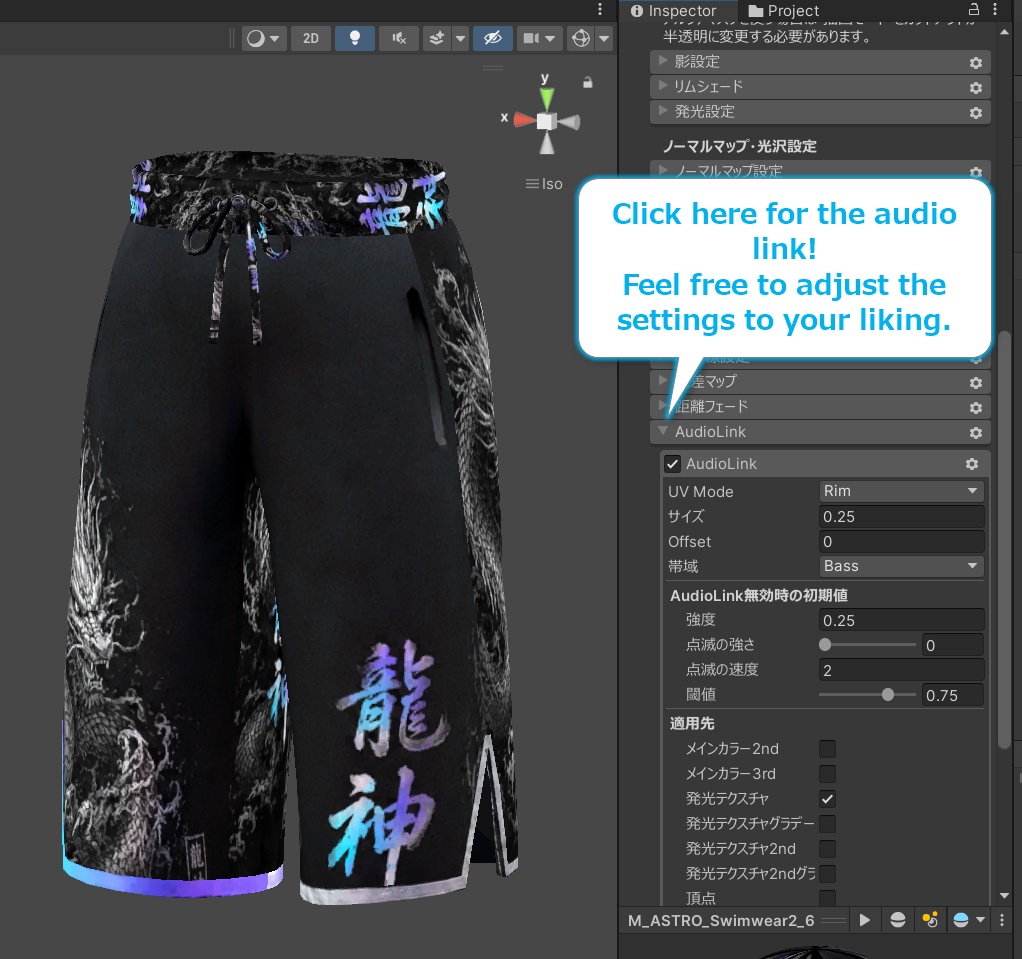Image resolution: width=1022 pixels, height=959 pixels.
Task: Click the サイズ value field 0.25
Action: [901, 516]
